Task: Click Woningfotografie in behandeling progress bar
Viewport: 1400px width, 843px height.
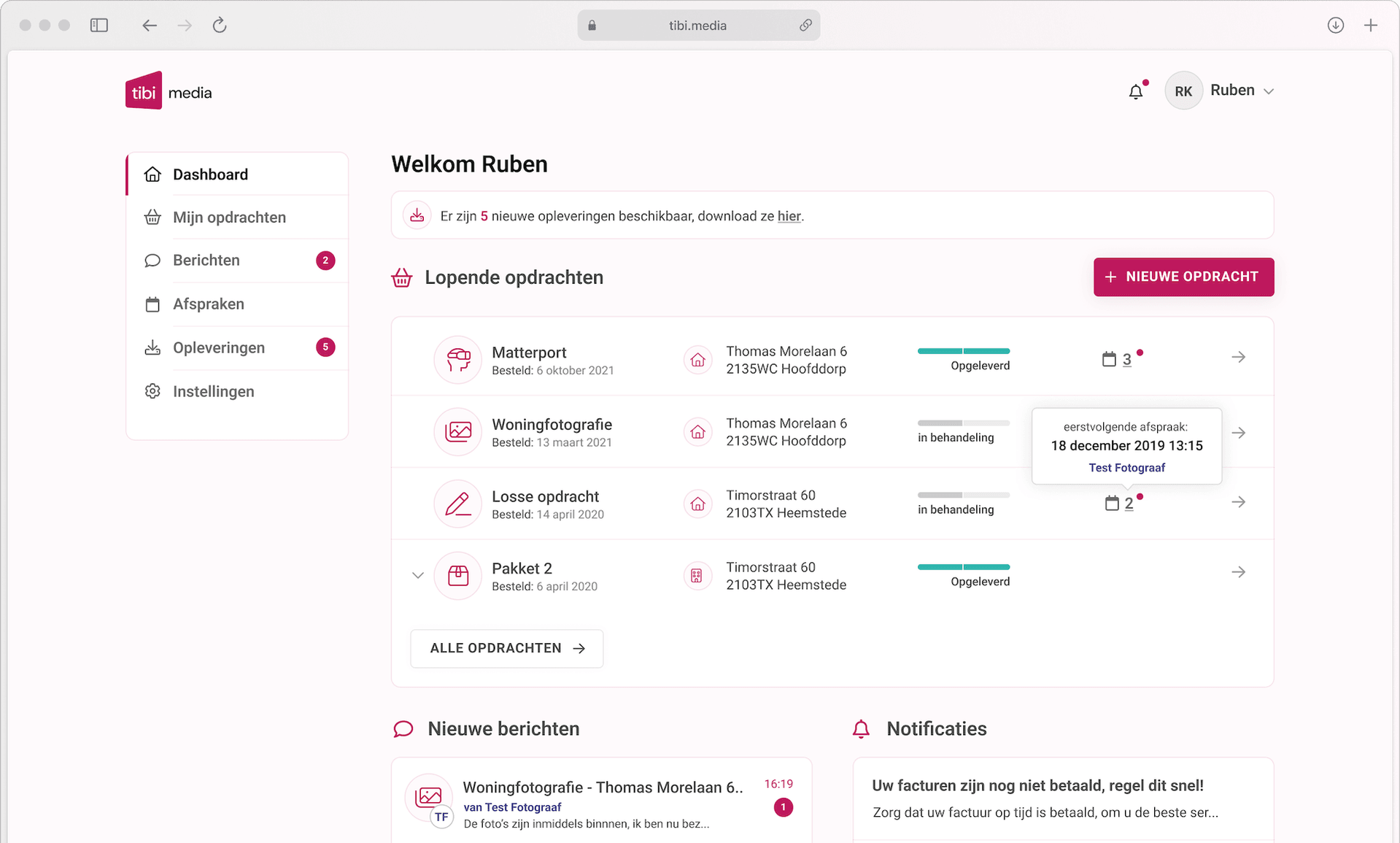Action: point(963,423)
